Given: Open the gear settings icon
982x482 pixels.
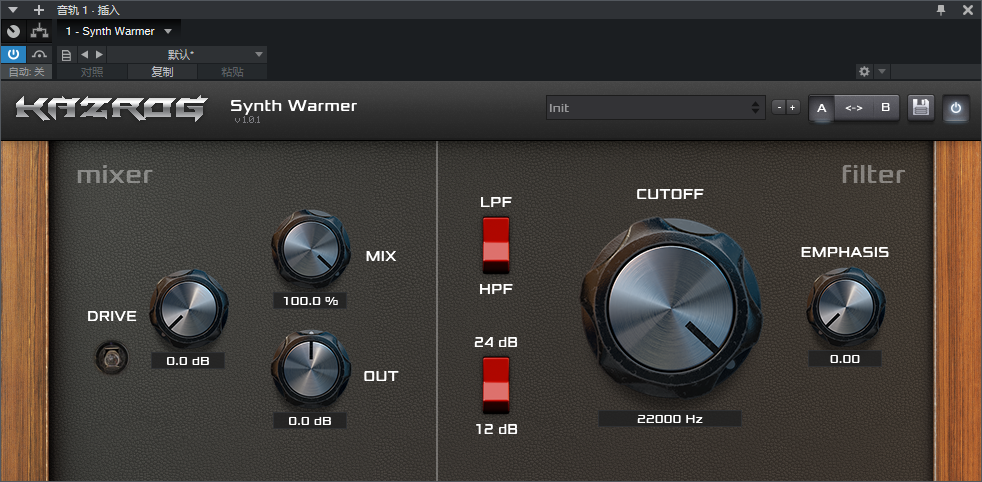Looking at the screenshot, I should [864, 71].
